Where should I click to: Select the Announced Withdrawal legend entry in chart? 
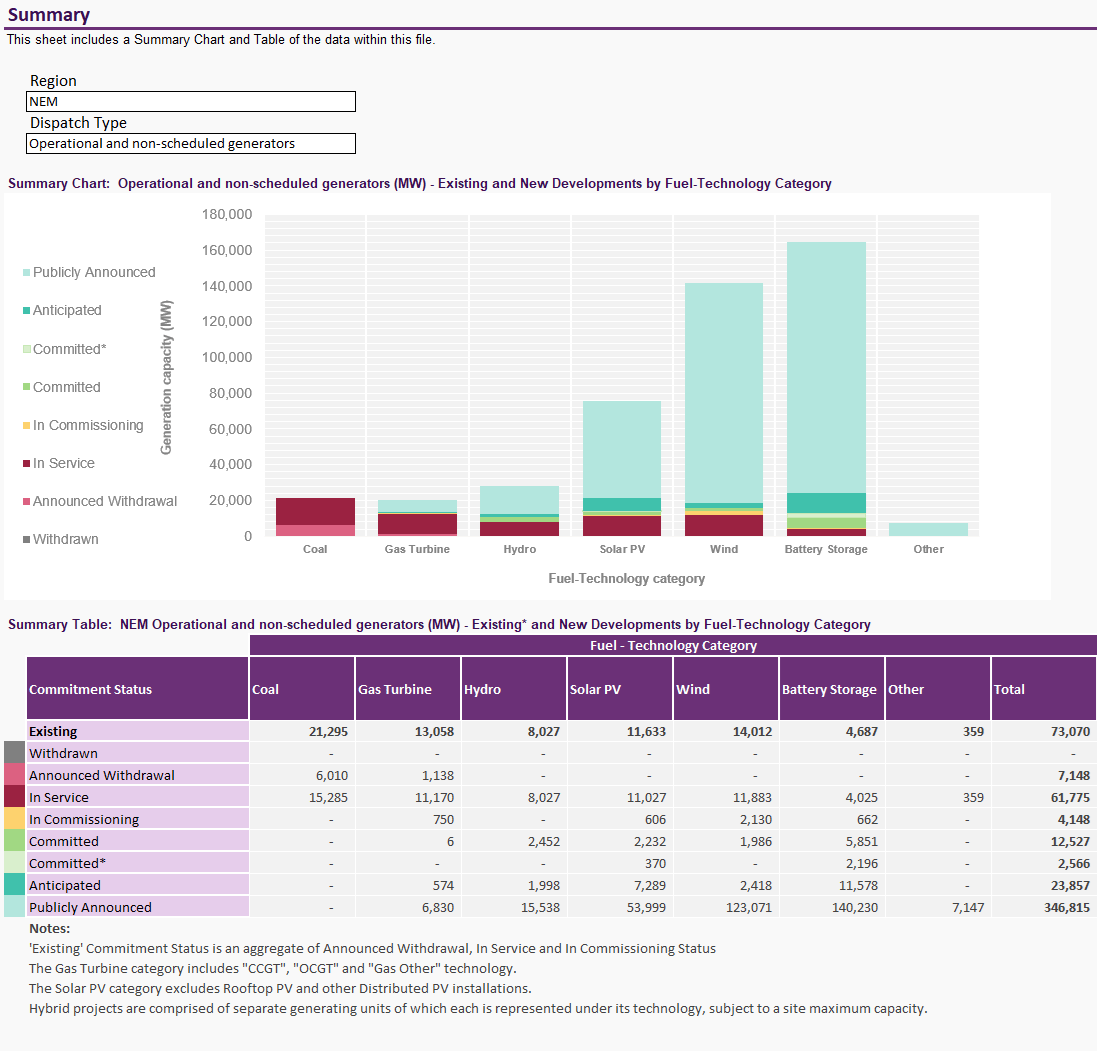coord(104,502)
